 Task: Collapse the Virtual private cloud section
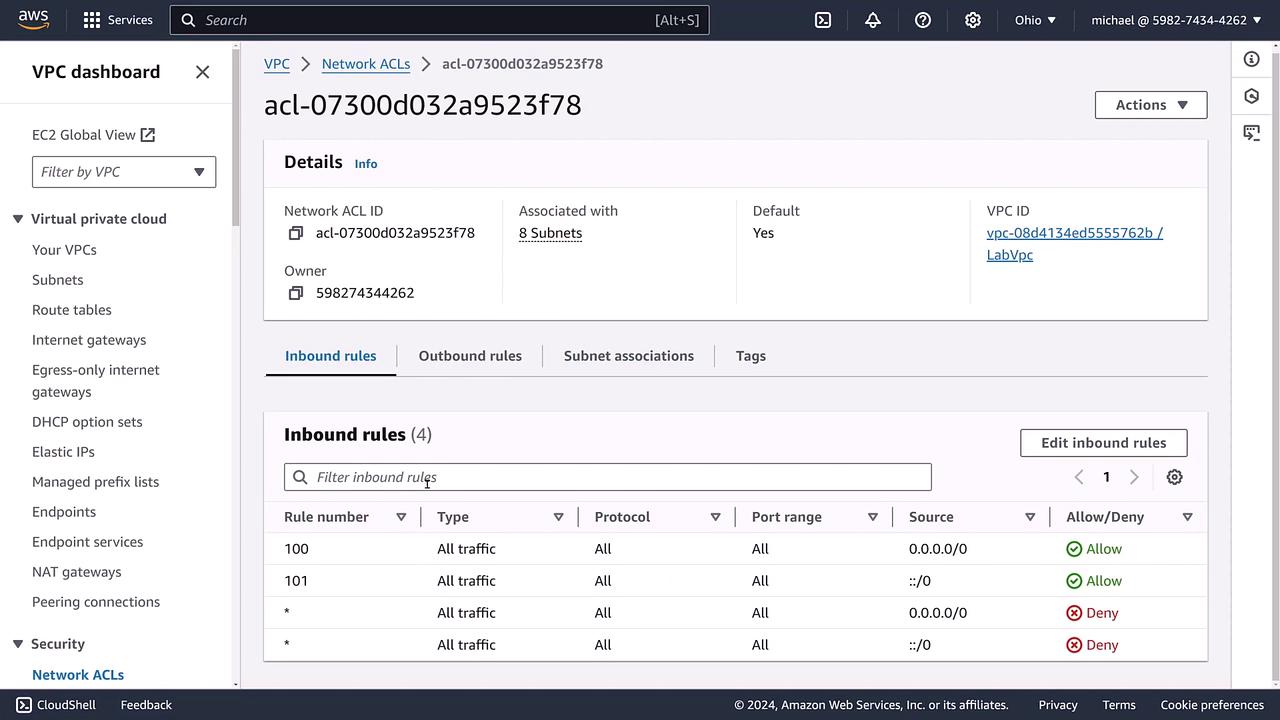pyautogui.click(x=18, y=219)
